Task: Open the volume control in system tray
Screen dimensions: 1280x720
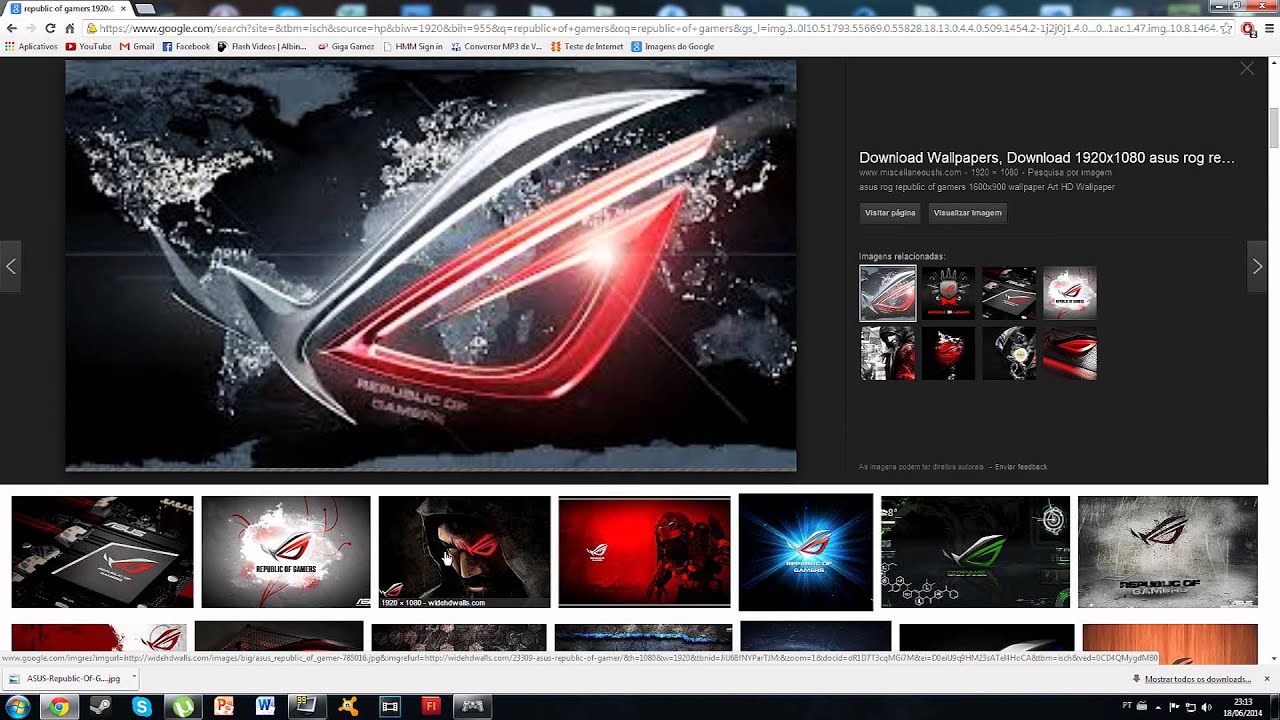Action: coord(1206,706)
